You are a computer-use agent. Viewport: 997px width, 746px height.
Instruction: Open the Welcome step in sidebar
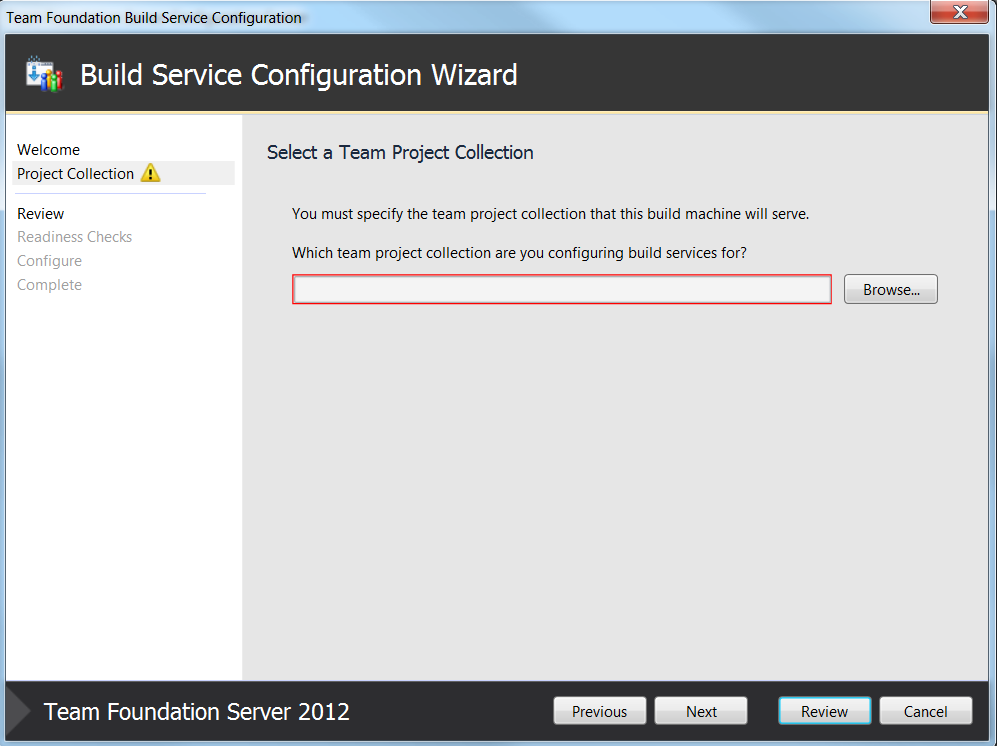point(48,149)
